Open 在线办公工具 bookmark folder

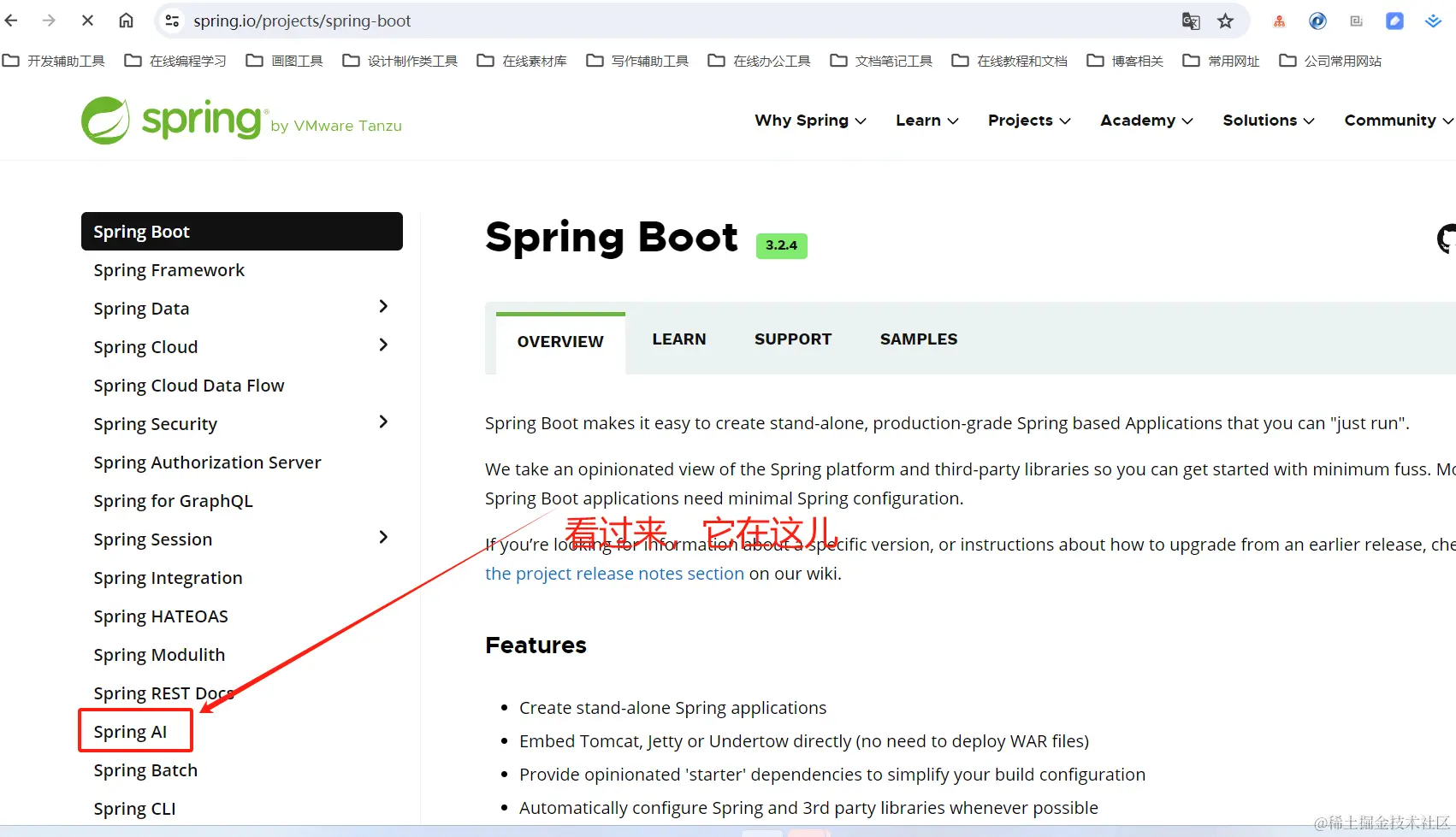pyautogui.click(x=760, y=61)
